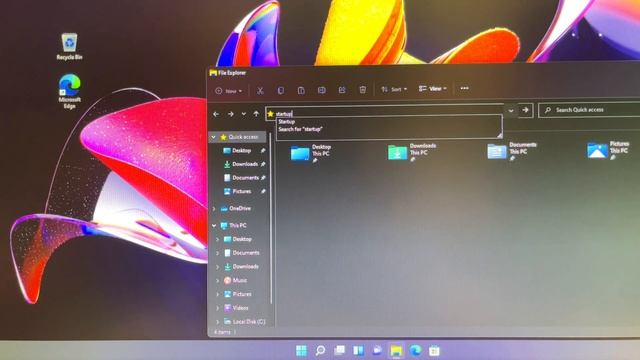Collapse the This PC tree node
Screen dimensions: 640x360
[214, 225]
